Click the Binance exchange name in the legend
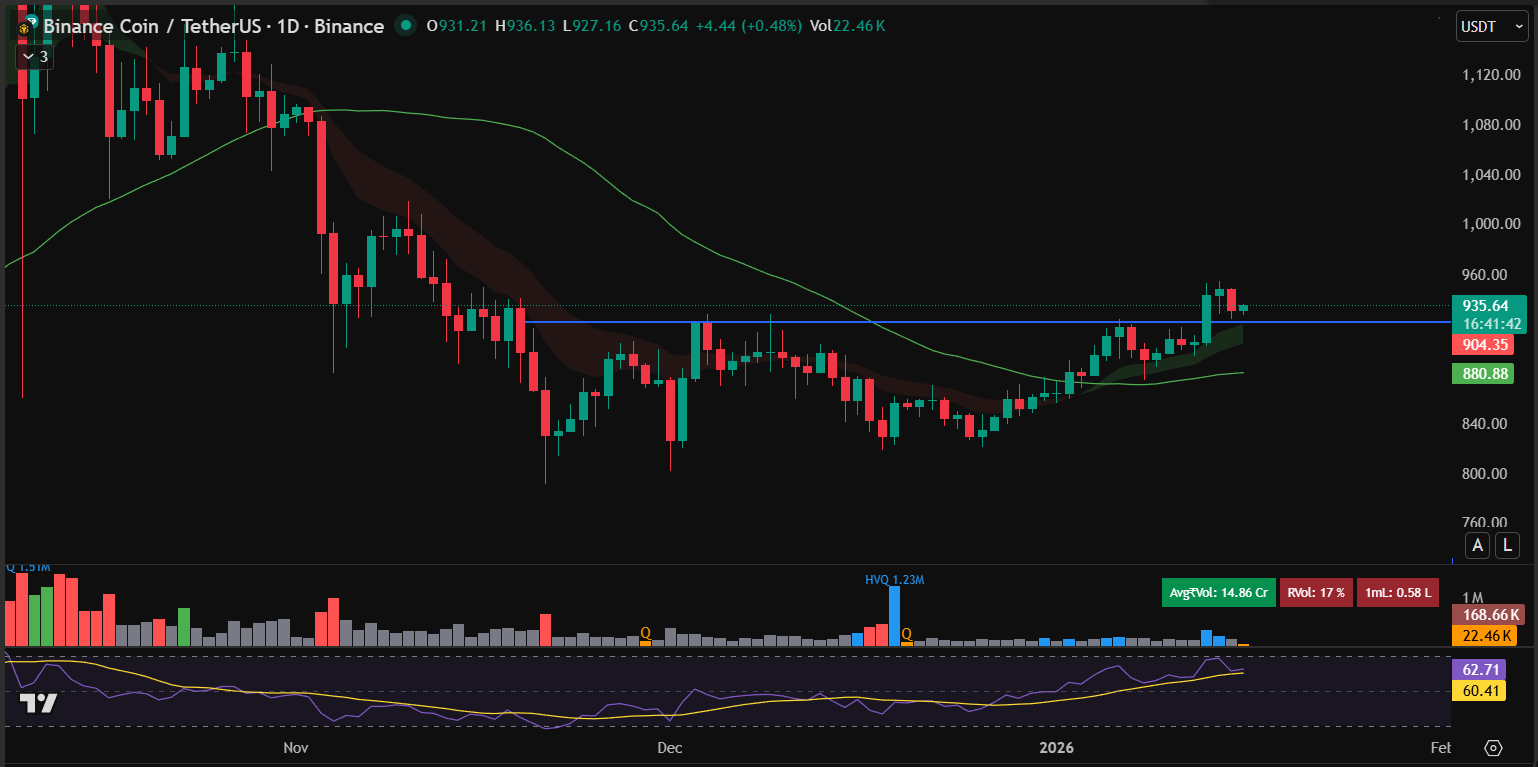The width and height of the screenshot is (1538, 767). (349, 26)
